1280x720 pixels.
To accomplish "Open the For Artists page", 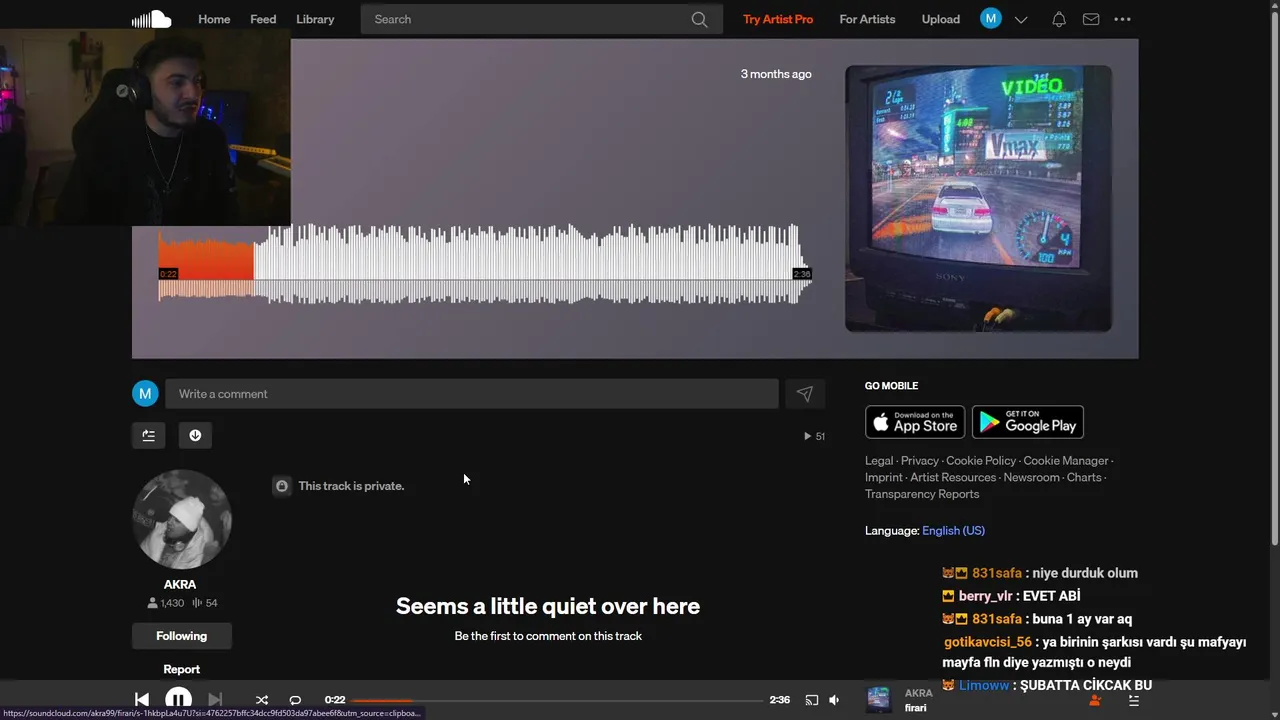I will (867, 19).
